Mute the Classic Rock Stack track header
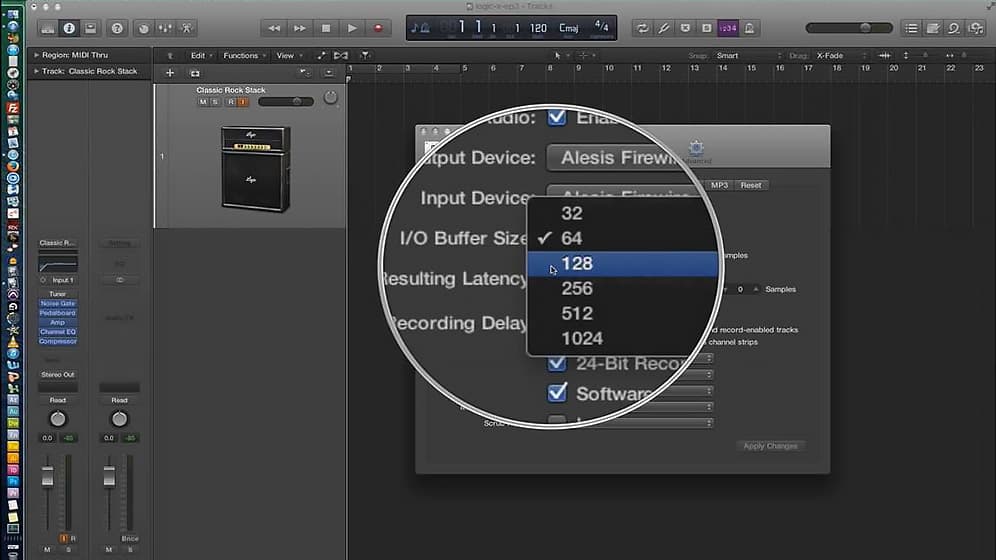 coord(203,102)
